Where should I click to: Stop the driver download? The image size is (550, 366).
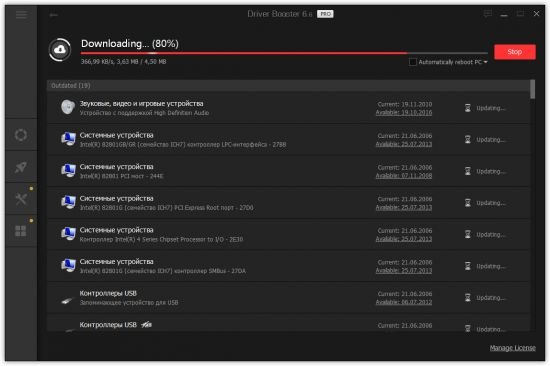coord(515,52)
